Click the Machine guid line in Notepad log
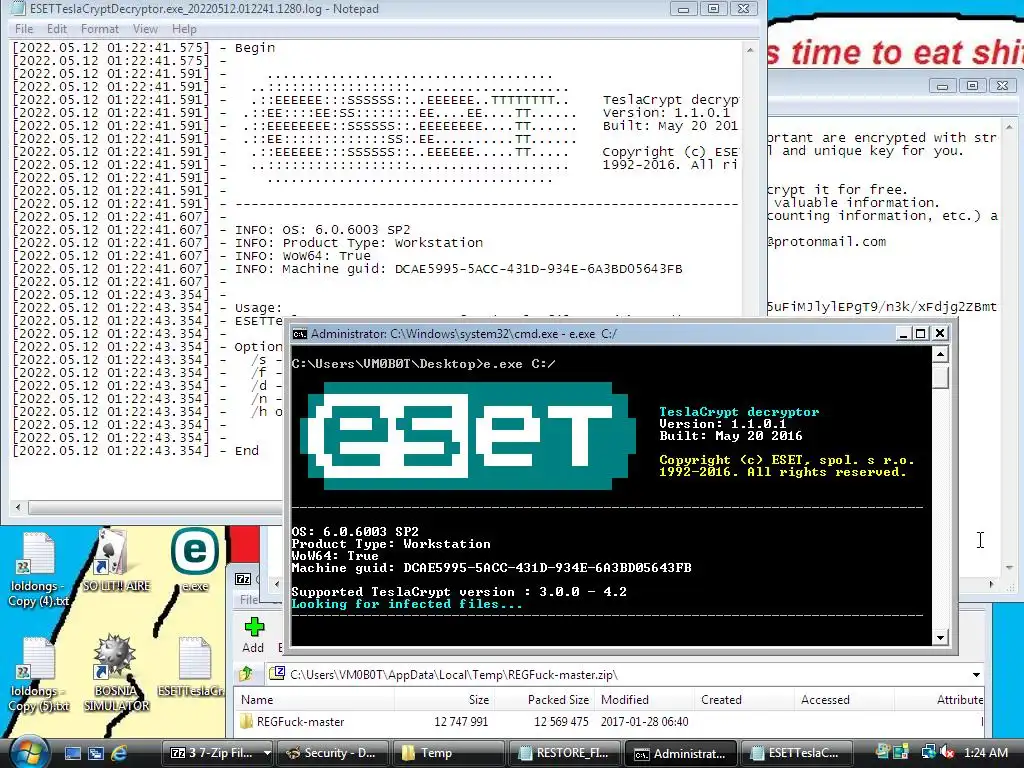Viewport: 1024px width, 768px height. point(458,269)
